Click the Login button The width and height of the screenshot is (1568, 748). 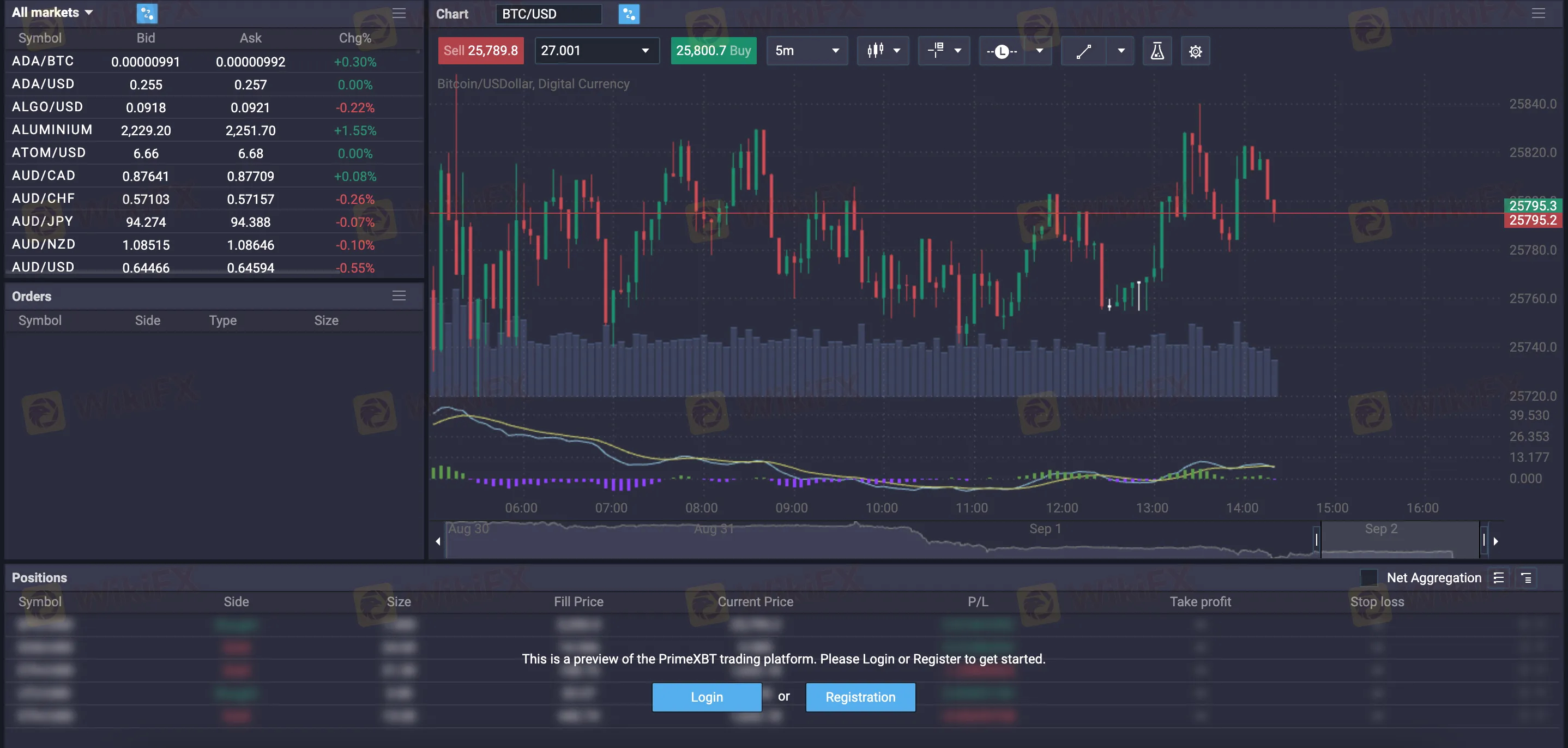[x=706, y=697]
